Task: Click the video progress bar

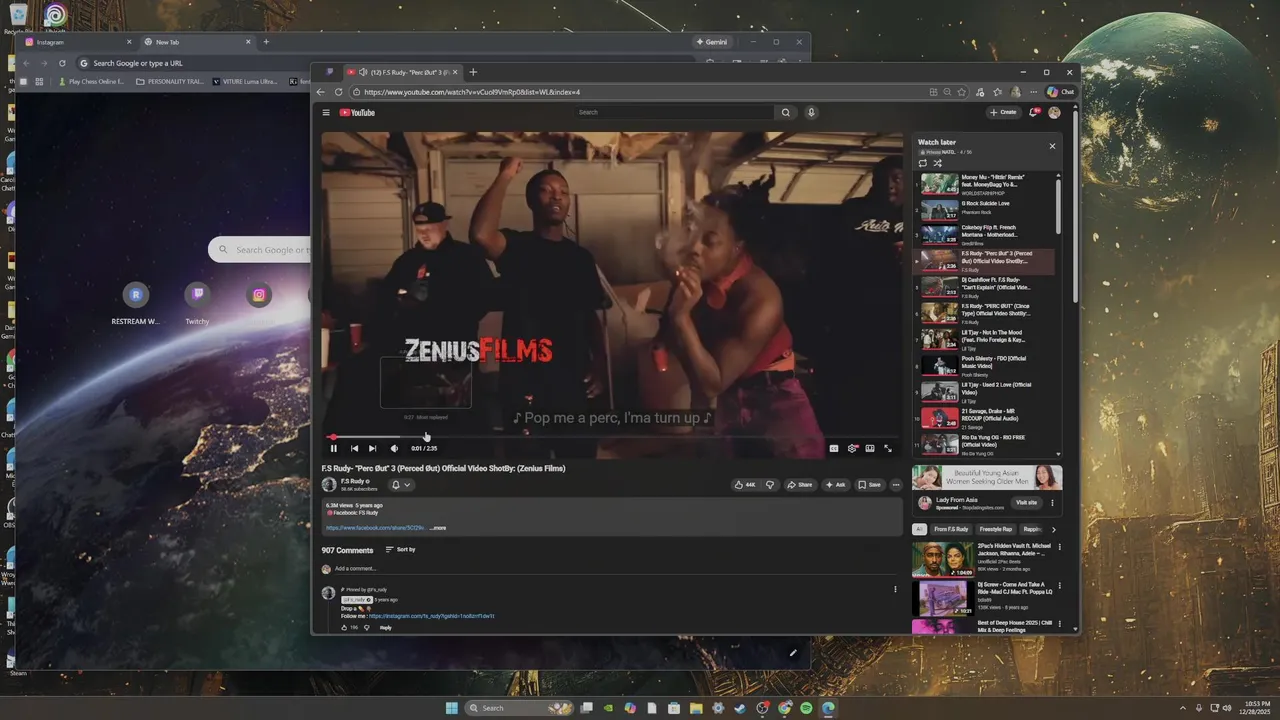Action: (612, 437)
